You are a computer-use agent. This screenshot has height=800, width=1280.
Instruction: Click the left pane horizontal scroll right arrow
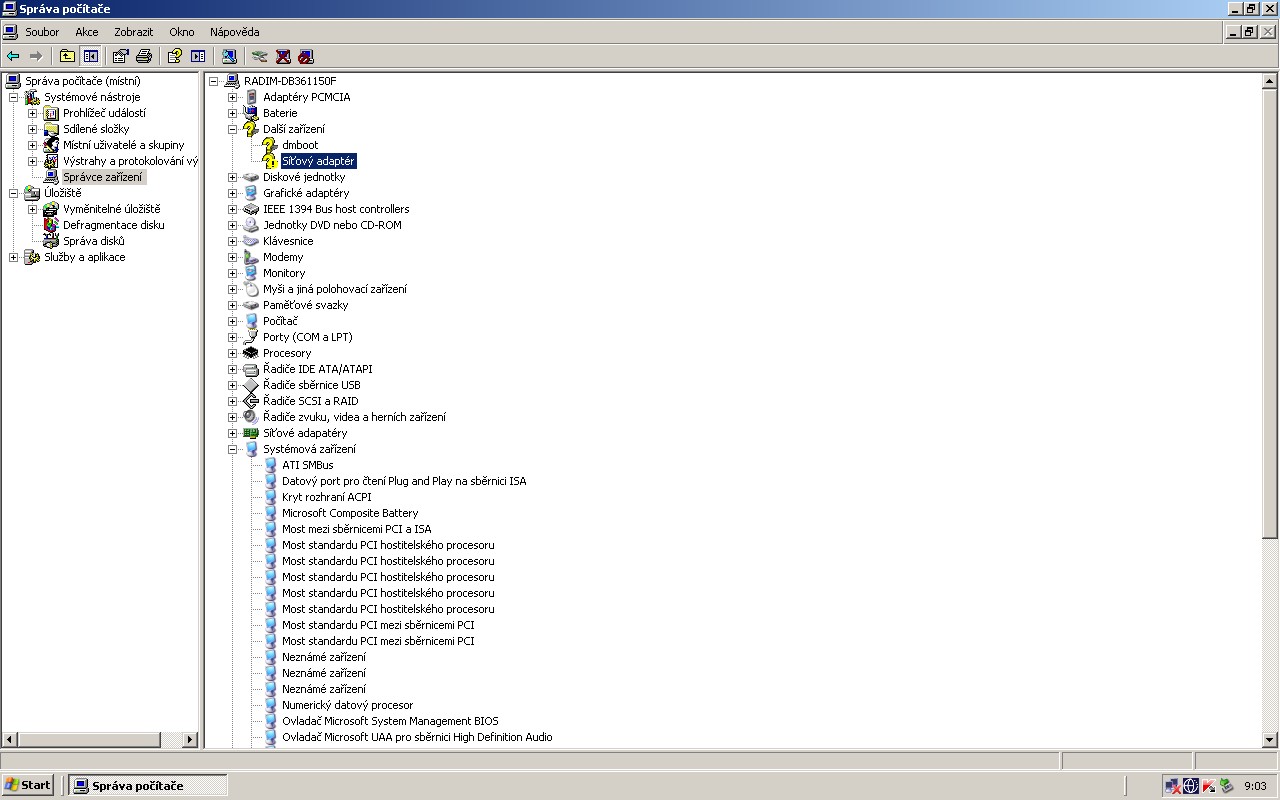(190, 740)
